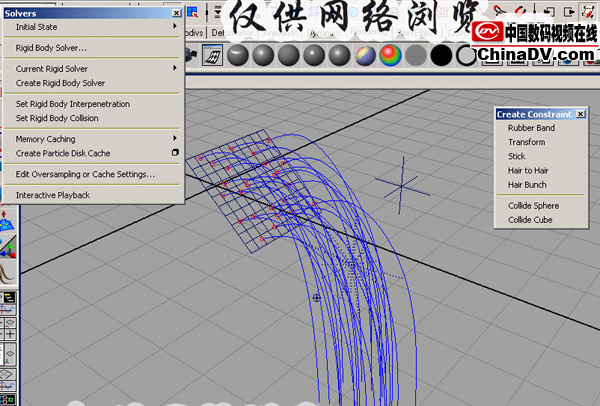This screenshot has height=406, width=600.
Task: Click the first sphere with curved highlight on the shelf
Action: pos(238,55)
